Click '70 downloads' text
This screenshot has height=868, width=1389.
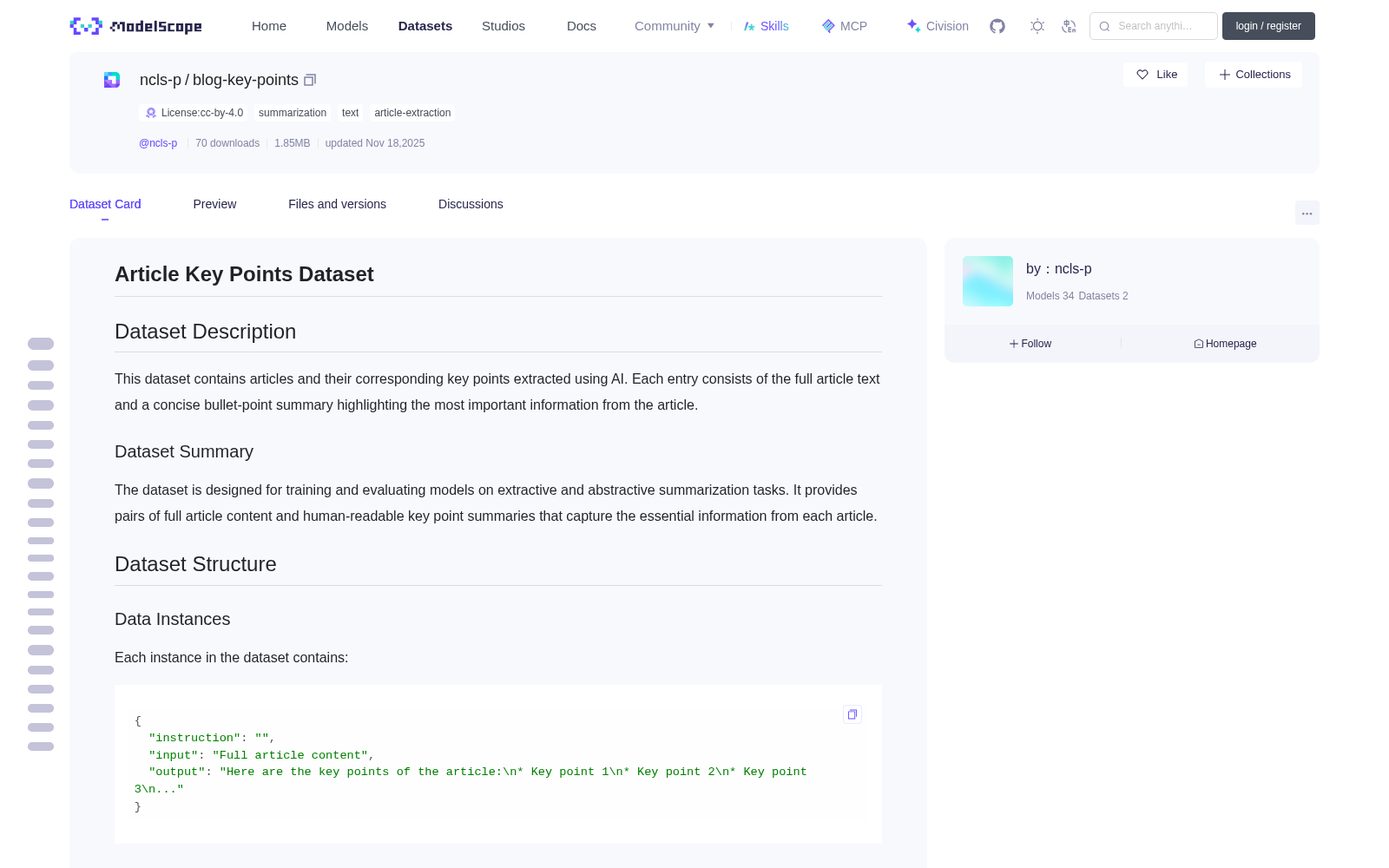[x=227, y=143]
